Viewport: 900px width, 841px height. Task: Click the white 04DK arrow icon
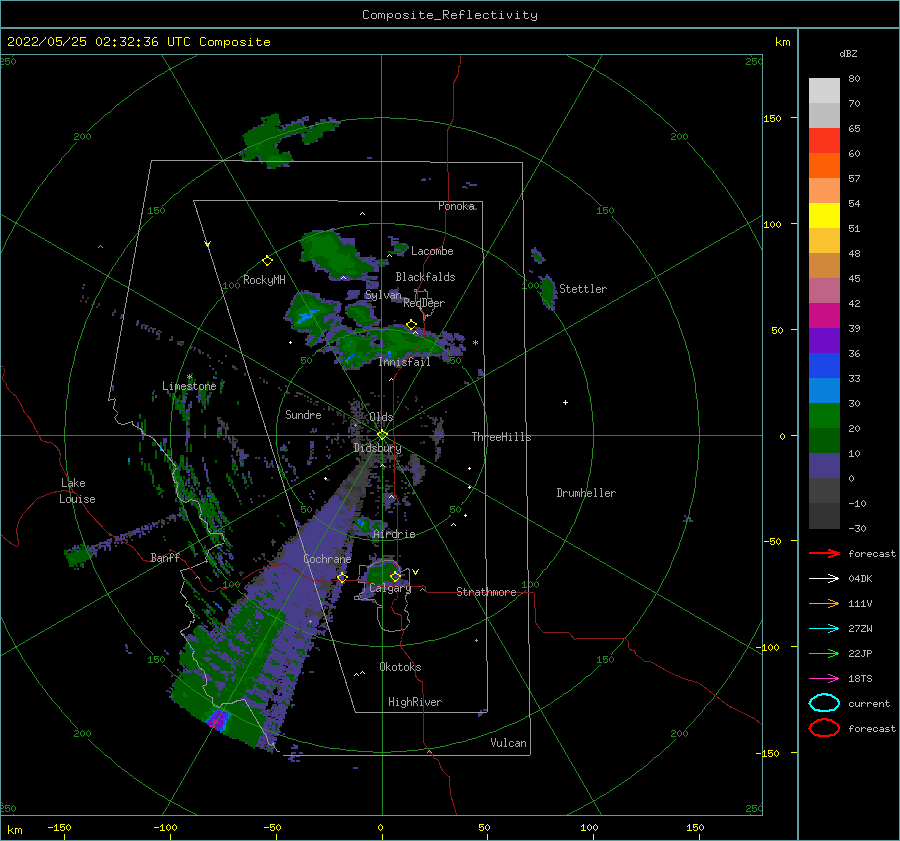tap(824, 579)
